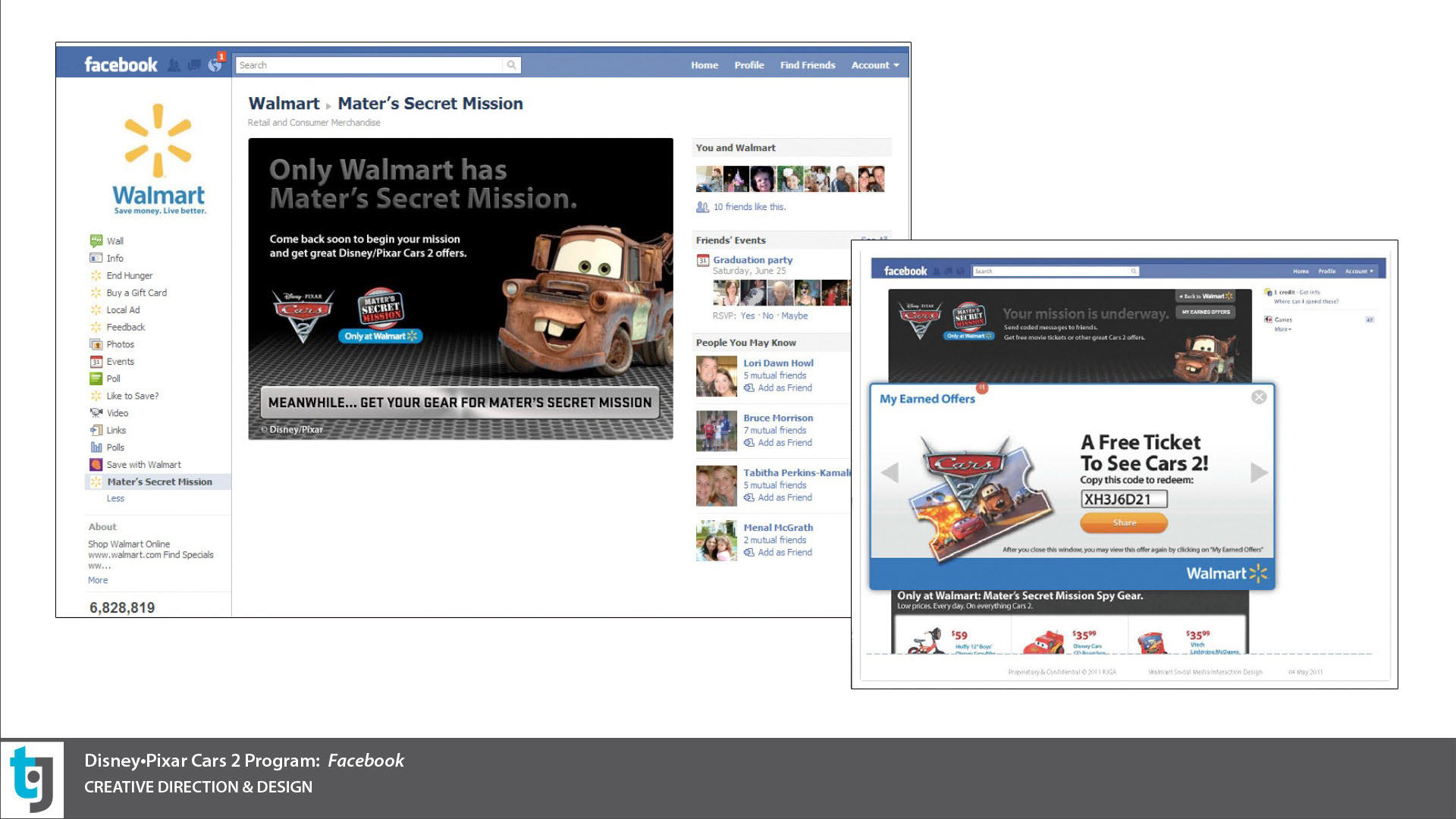The height and width of the screenshot is (819, 1456).
Task: Click Walmart breadcrumb page title
Action: pos(284,104)
